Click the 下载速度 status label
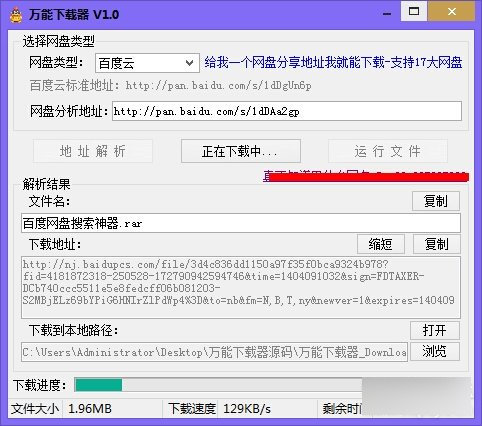This screenshot has width=482, height=426. [x=192, y=409]
